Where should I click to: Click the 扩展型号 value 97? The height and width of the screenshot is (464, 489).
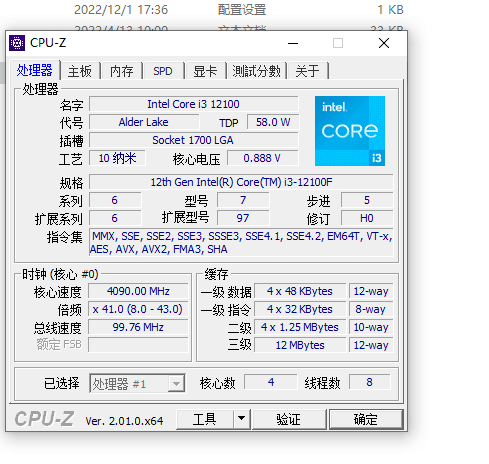click(243, 218)
